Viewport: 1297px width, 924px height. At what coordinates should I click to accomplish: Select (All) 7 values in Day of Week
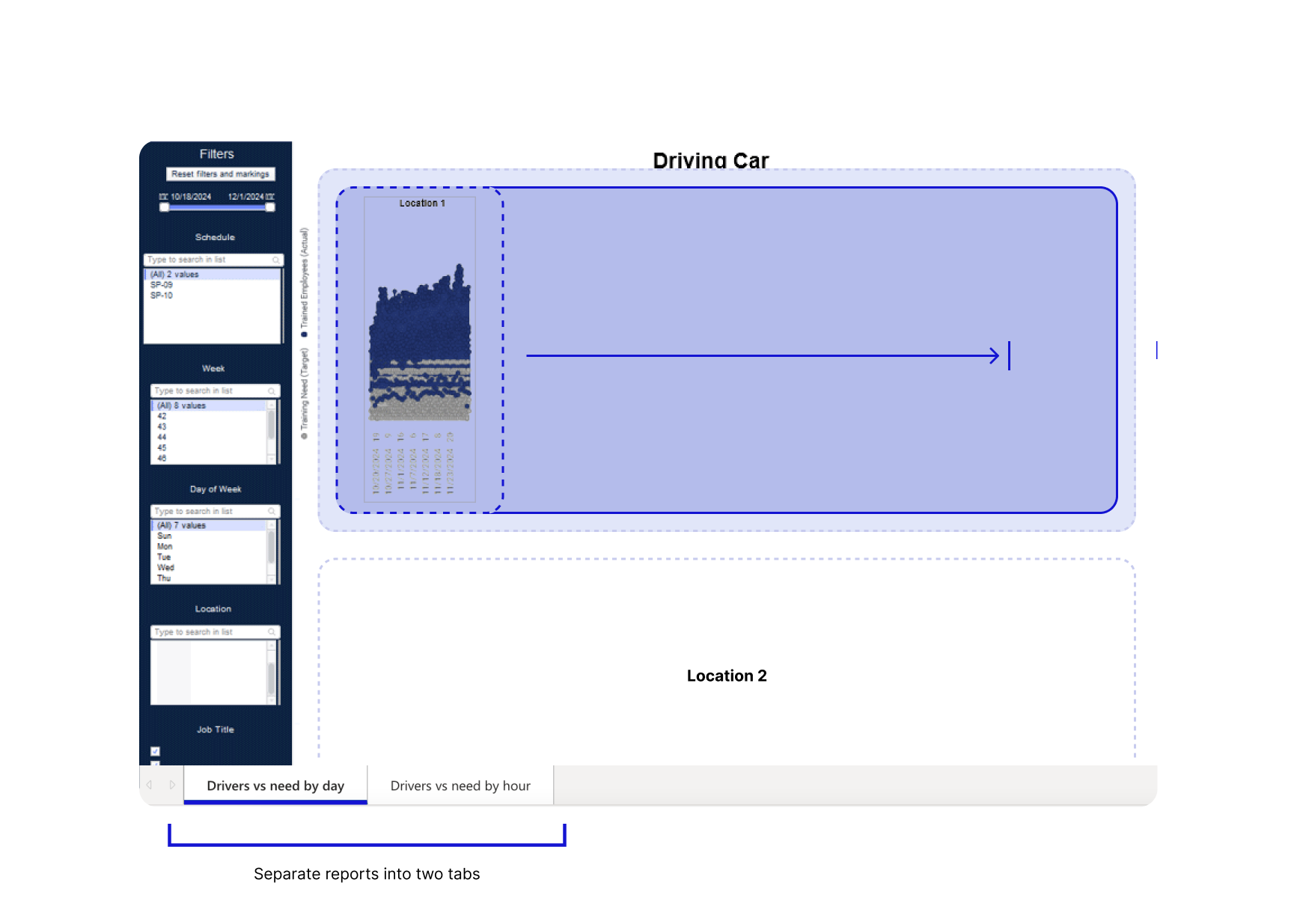click(x=209, y=525)
